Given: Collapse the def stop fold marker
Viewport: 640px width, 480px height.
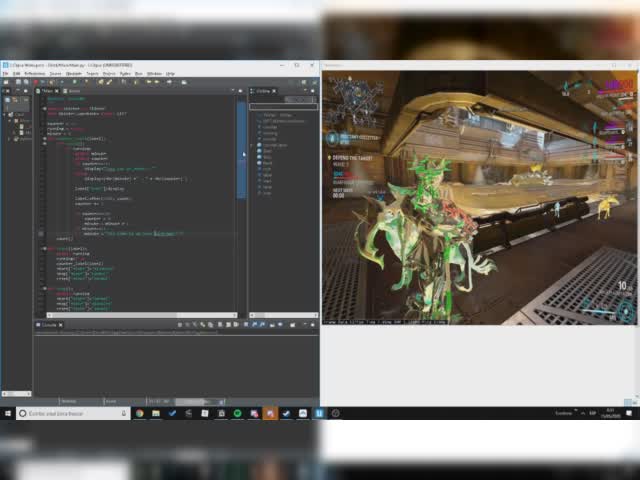Looking at the screenshot, I should [x=44, y=289].
